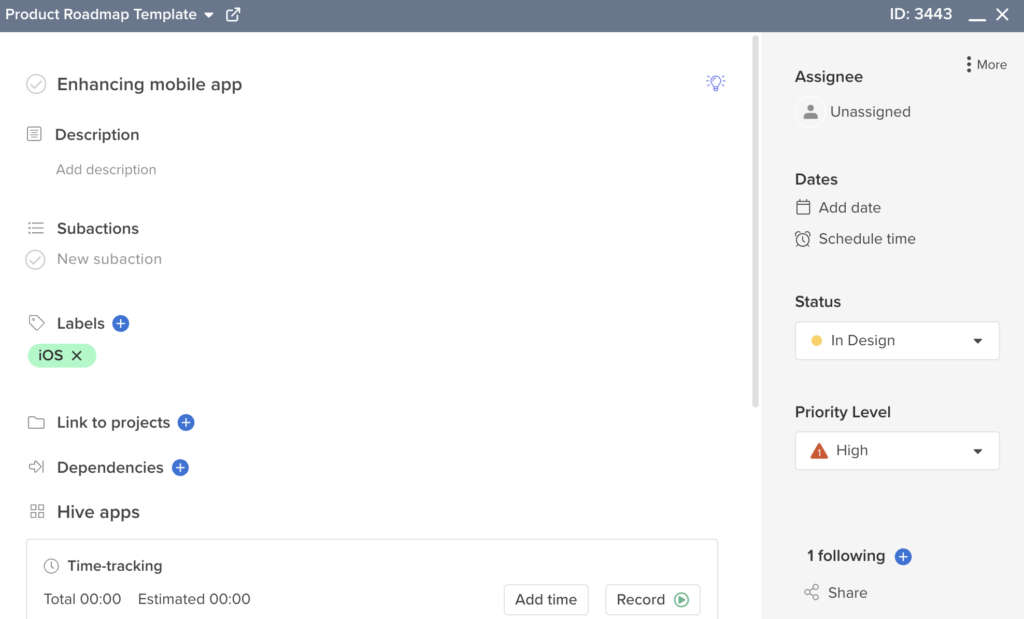Click the Add date calendar icon
Screen dimensions: 1024x619
coord(803,207)
